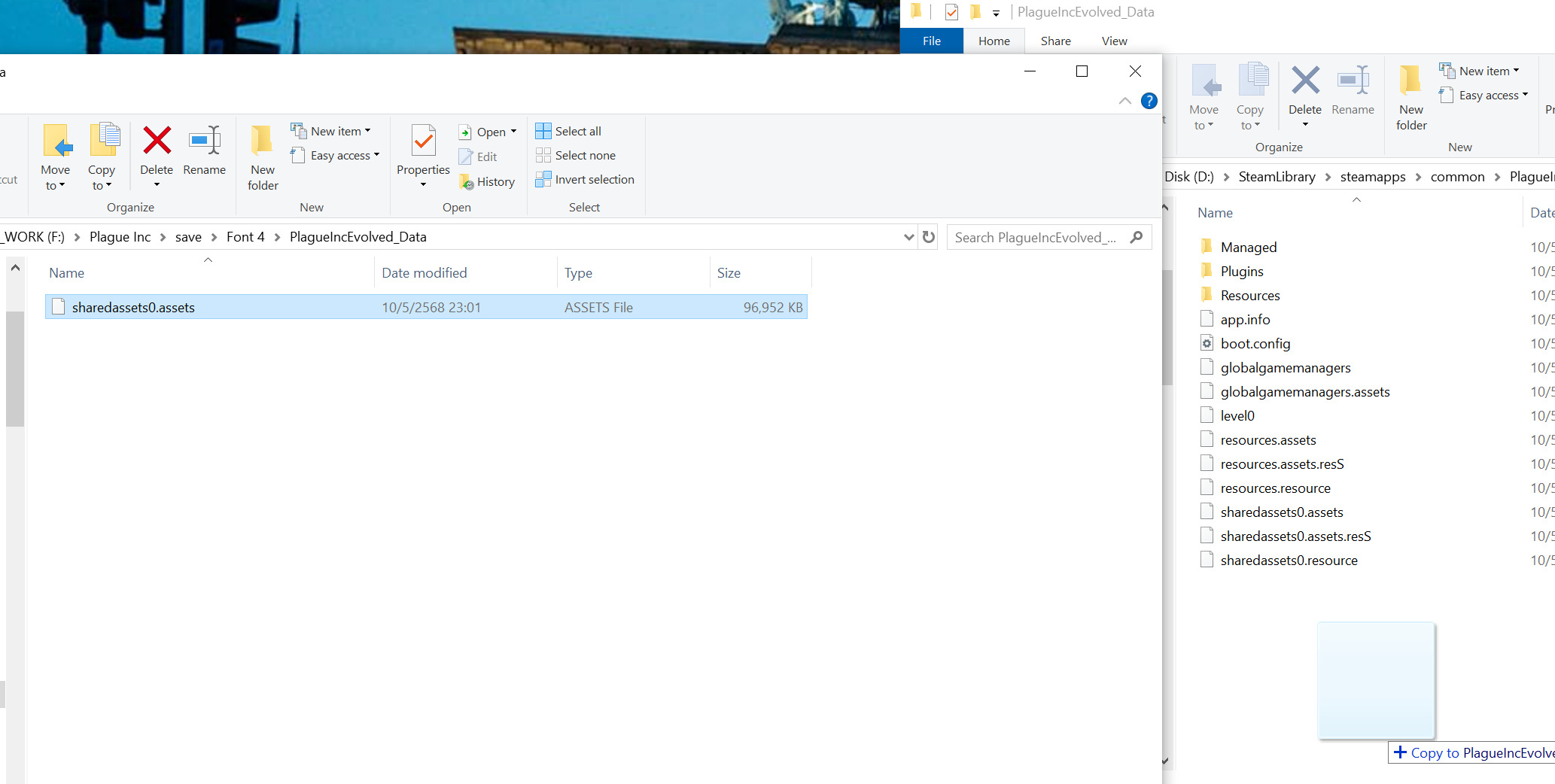Switch to the Share tab in back window

click(1056, 41)
